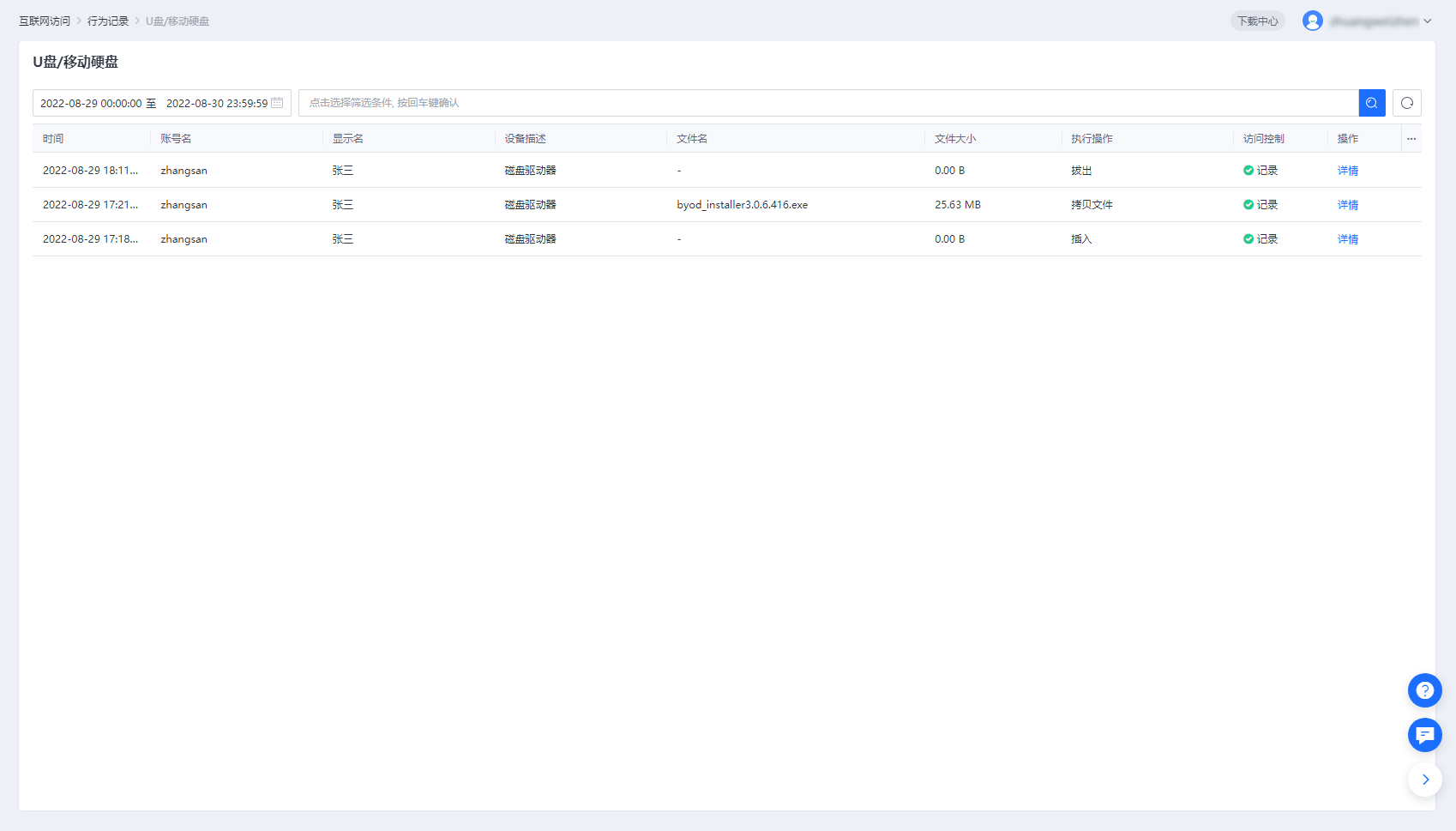Click the 时间 column header
Screen dimensions: 1456x831
coord(53,139)
